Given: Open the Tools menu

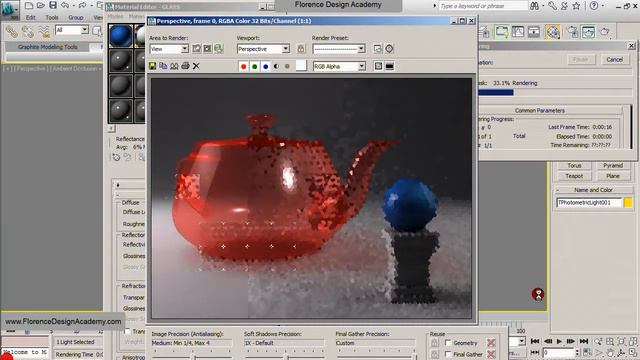Looking at the screenshot, I should pos(52,18).
